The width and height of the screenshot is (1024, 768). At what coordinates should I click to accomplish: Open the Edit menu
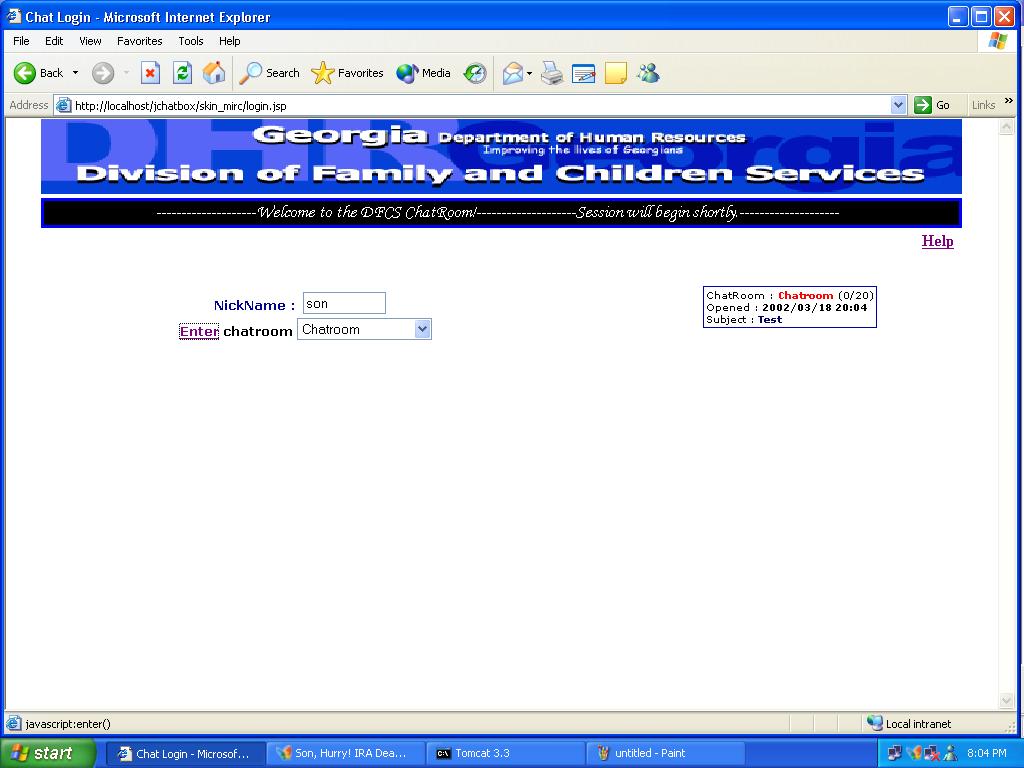(54, 41)
